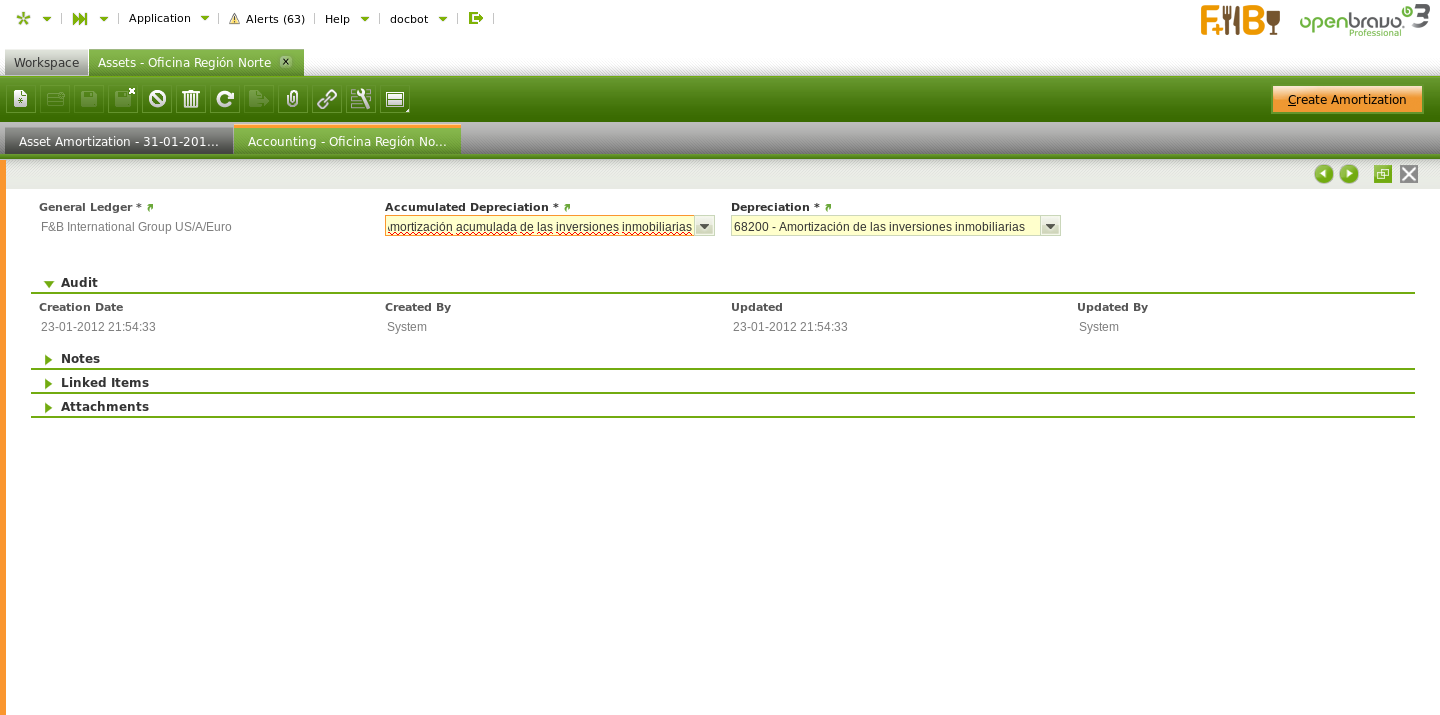The image size is (1440, 715).
Task: Open the Accumulated Depreciation dropdown arrow
Action: 704,227
